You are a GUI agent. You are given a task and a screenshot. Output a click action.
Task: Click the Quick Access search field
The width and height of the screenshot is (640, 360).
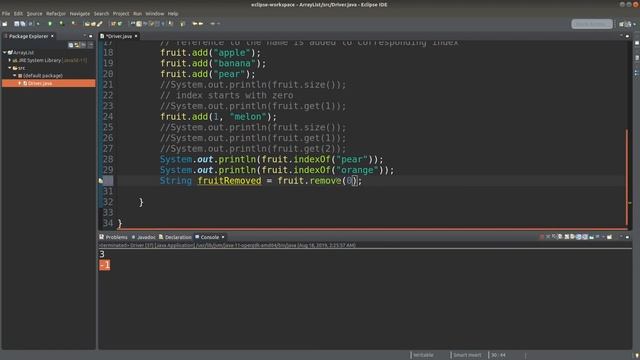pyautogui.click(x=592, y=24)
